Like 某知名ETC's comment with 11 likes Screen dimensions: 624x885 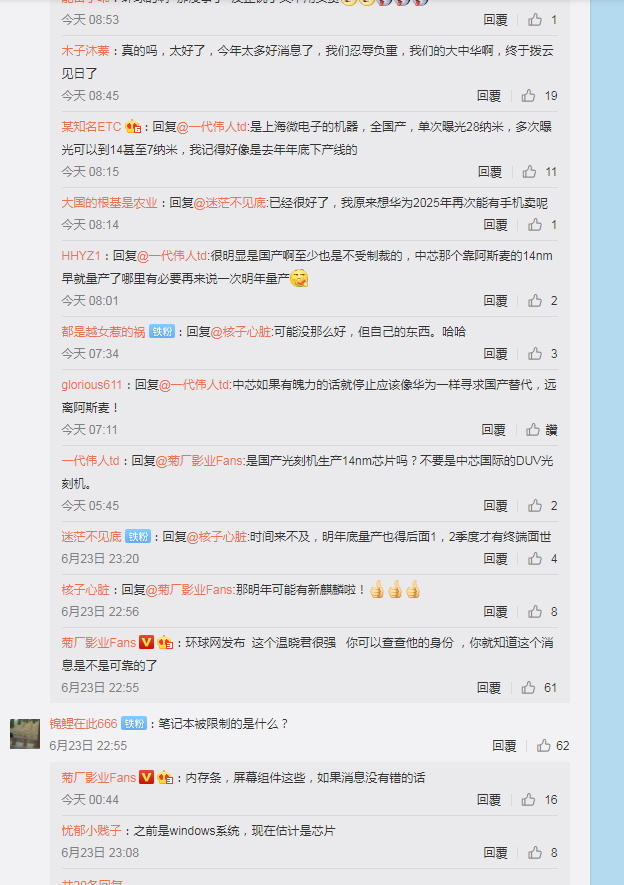[x=529, y=172]
